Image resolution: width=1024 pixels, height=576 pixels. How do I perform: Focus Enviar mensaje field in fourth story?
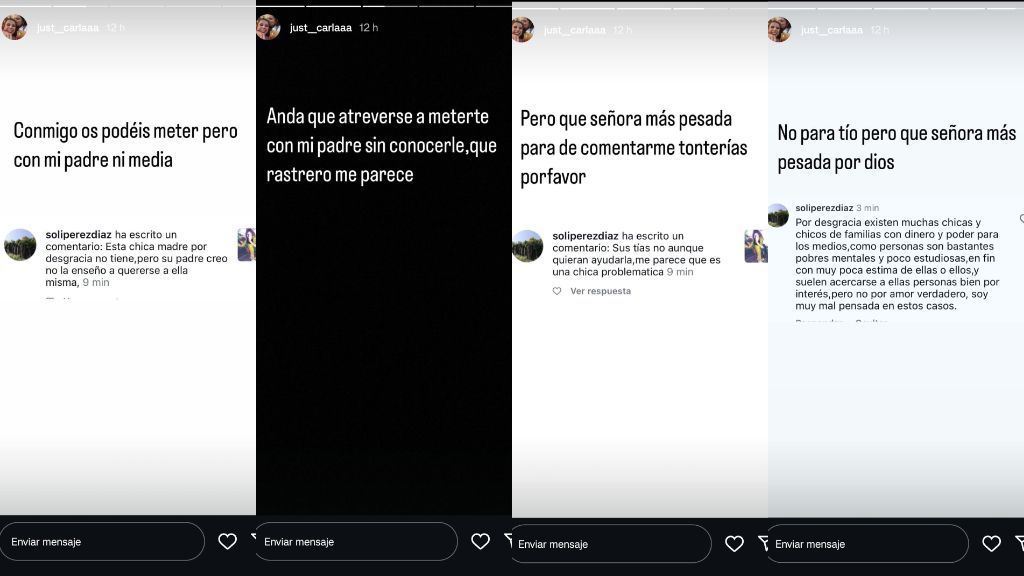(867, 543)
